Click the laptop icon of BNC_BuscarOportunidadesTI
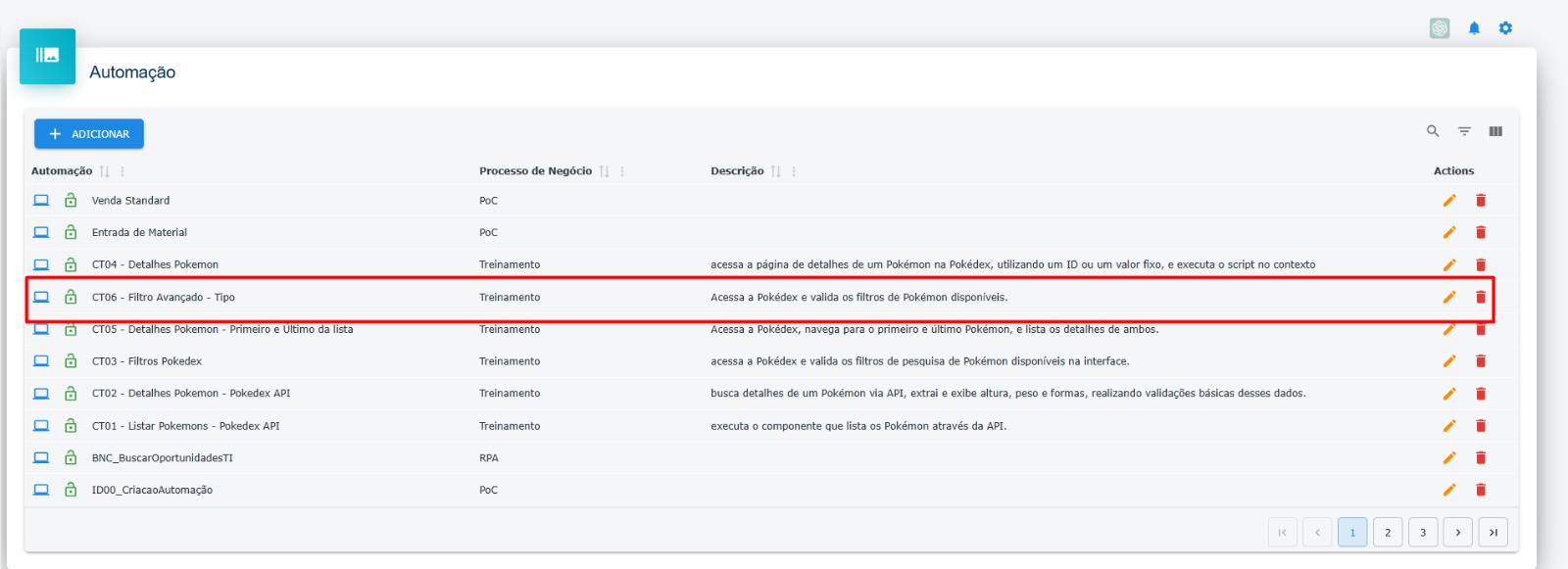 41,458
